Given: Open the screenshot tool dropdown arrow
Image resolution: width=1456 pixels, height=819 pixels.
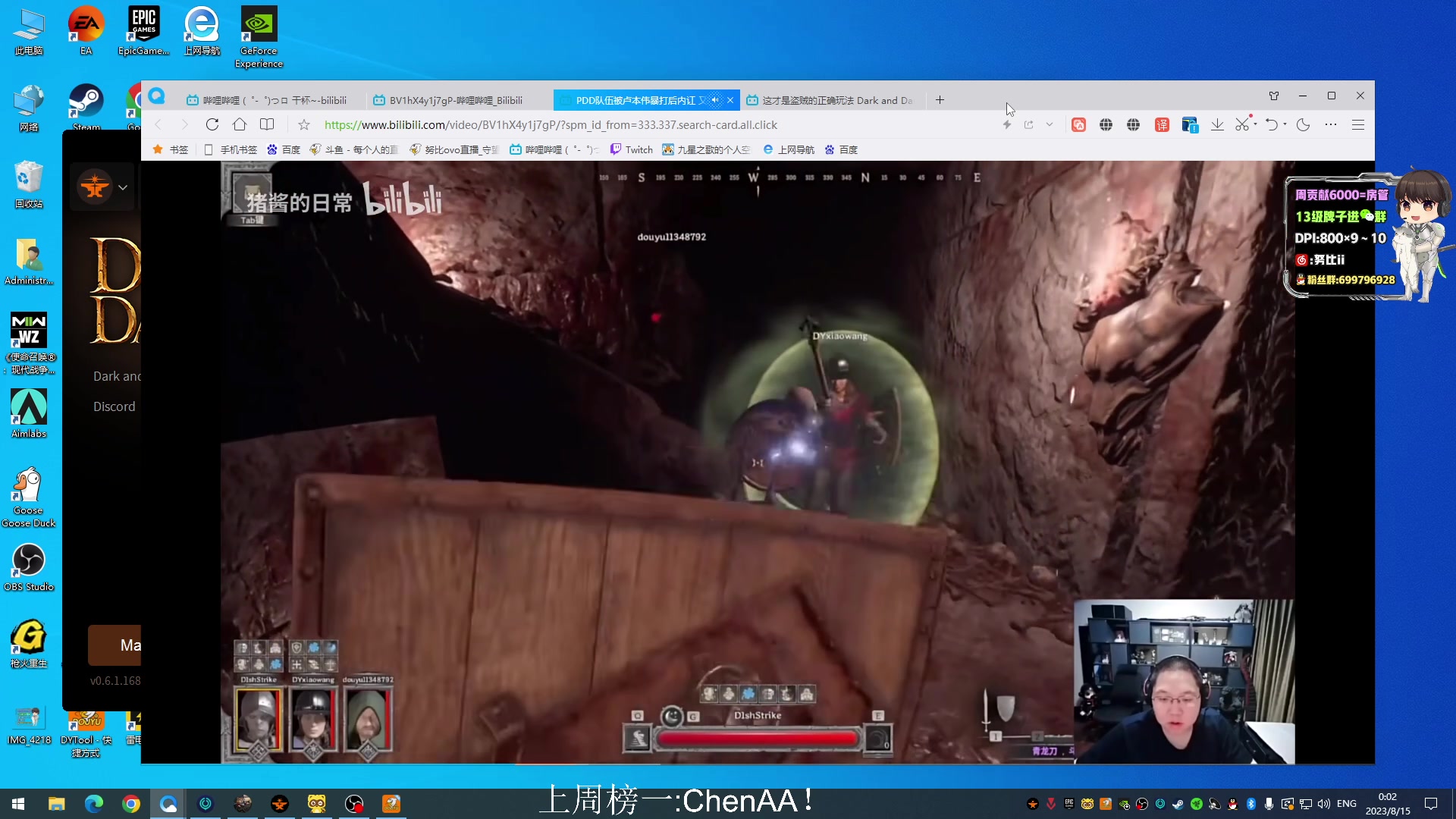Looking at the screenshot, I should [1256, 124].
